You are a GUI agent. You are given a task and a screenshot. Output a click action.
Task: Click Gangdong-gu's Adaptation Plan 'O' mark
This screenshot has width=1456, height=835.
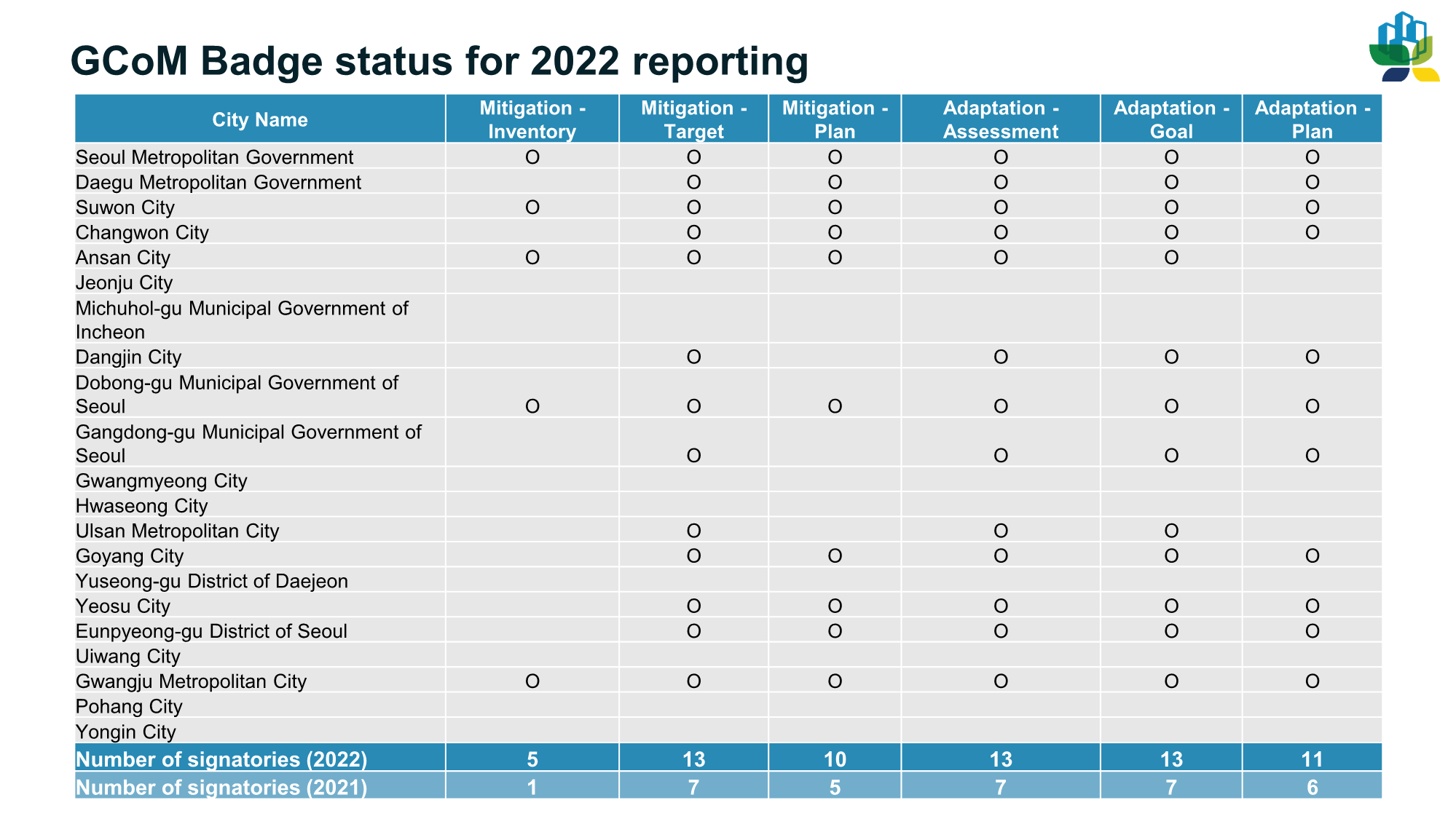[x=1313, y=456]
